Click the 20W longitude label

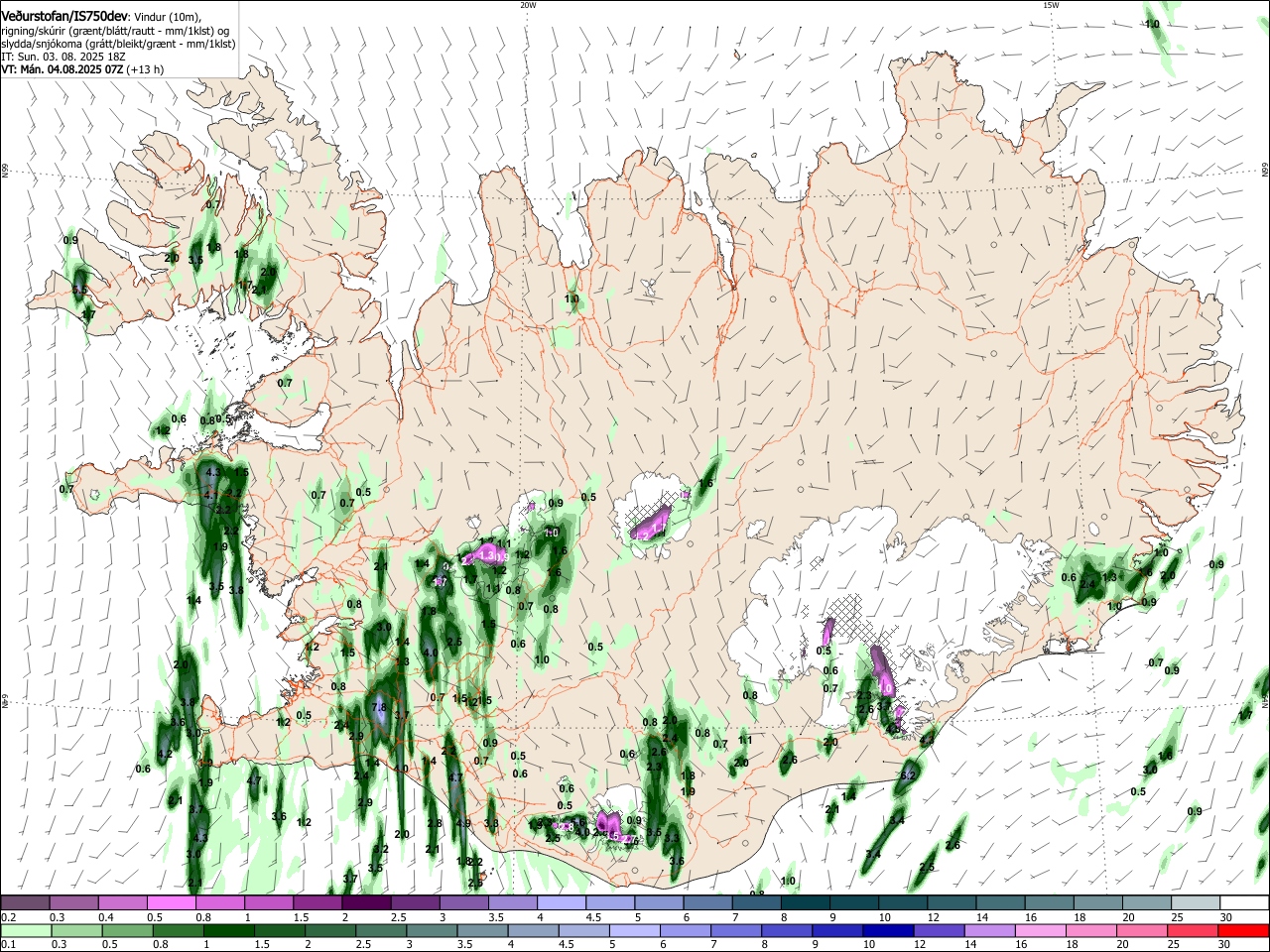(528, 5)
